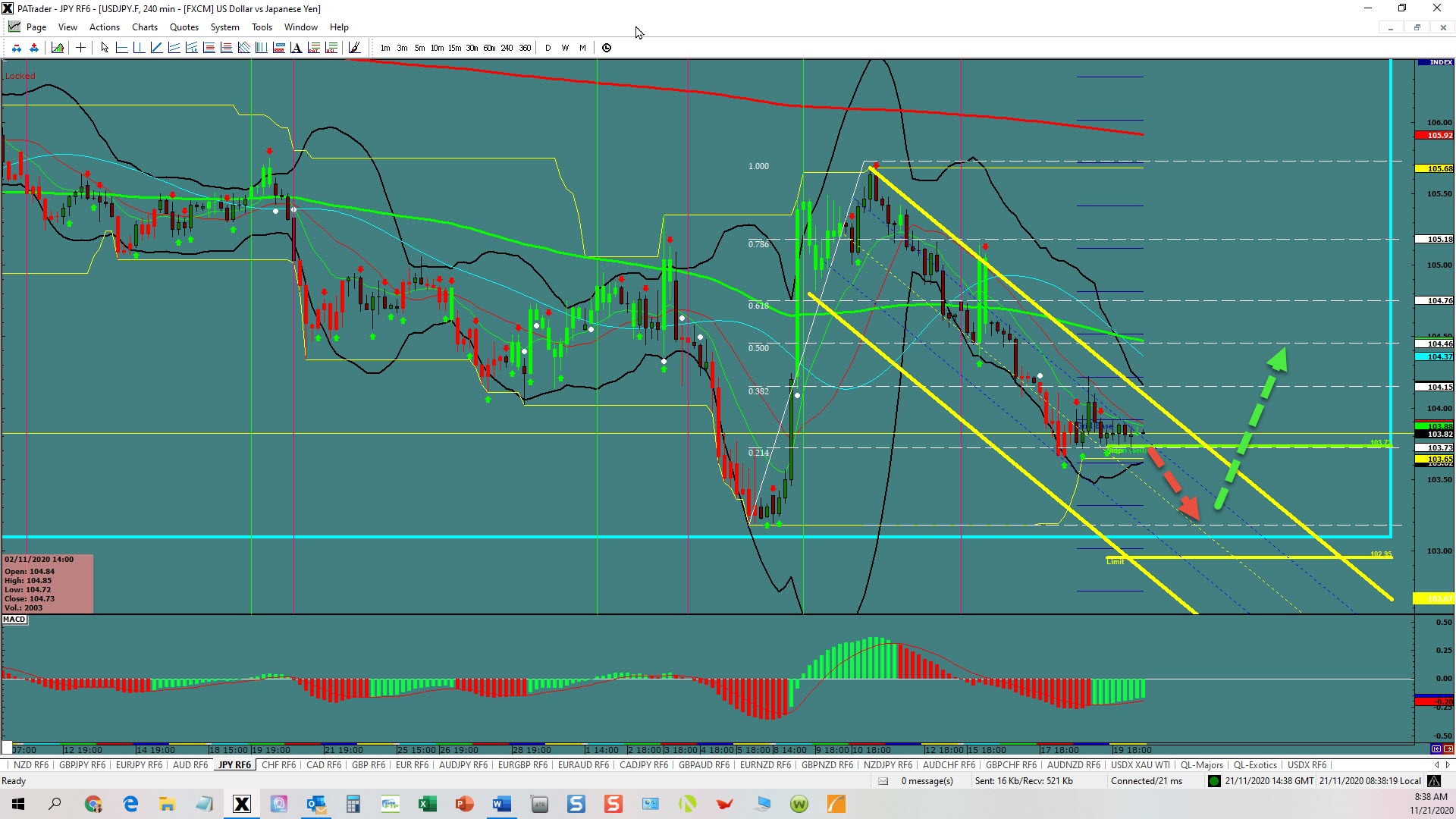Click the MACD indicator label
This screenshot has height=819, width=1456.
point(14,620)
